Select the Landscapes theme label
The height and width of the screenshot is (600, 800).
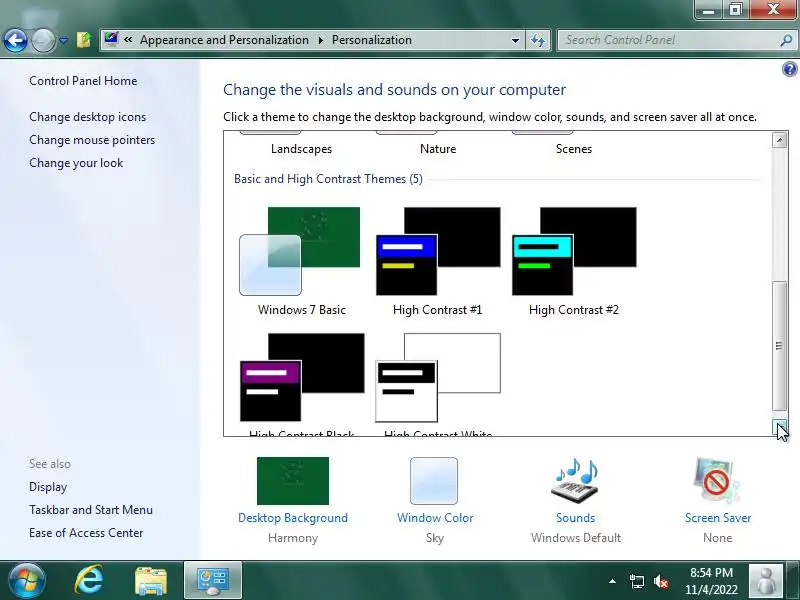302,149
